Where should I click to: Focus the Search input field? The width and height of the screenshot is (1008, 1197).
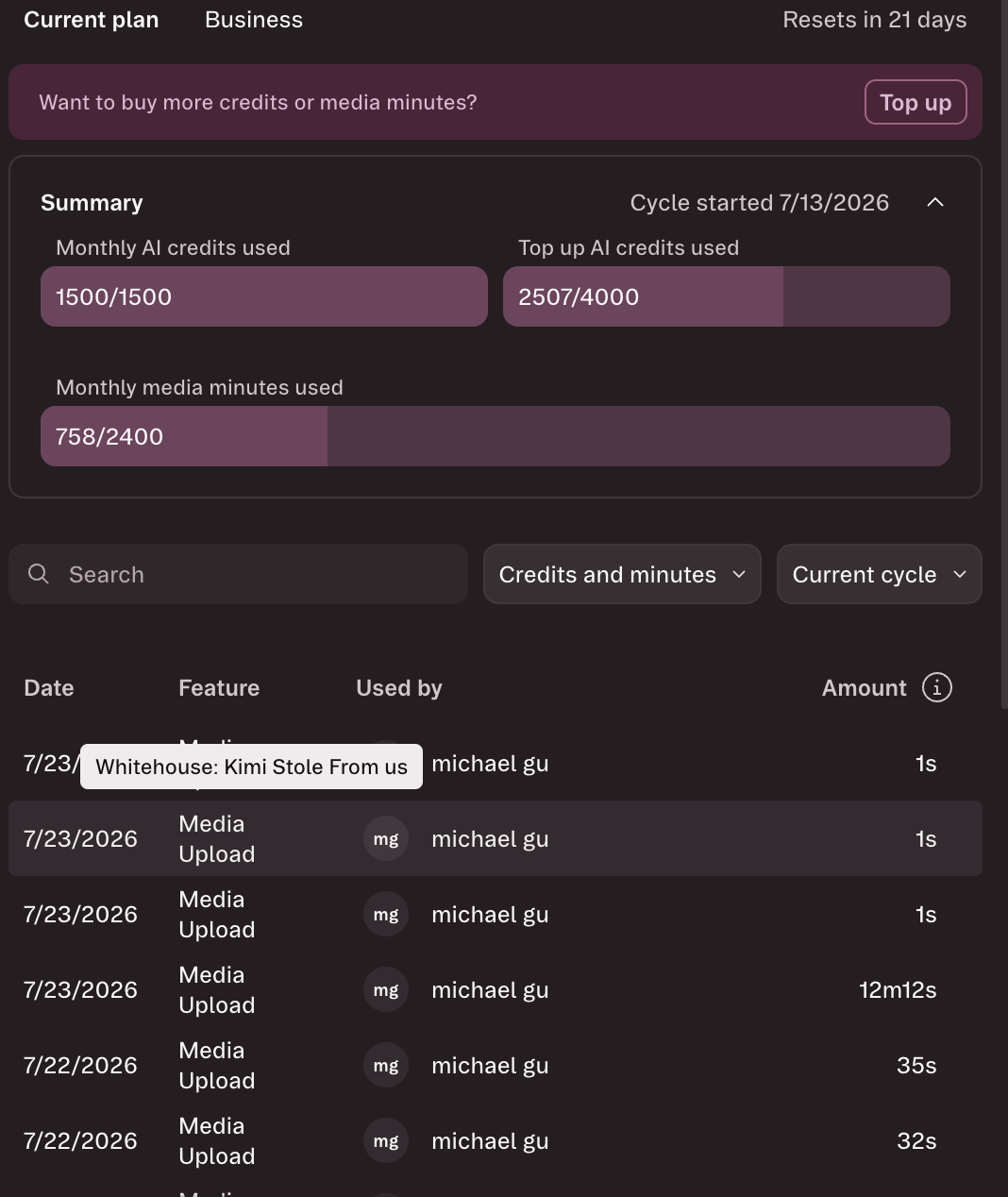(238, 574)
